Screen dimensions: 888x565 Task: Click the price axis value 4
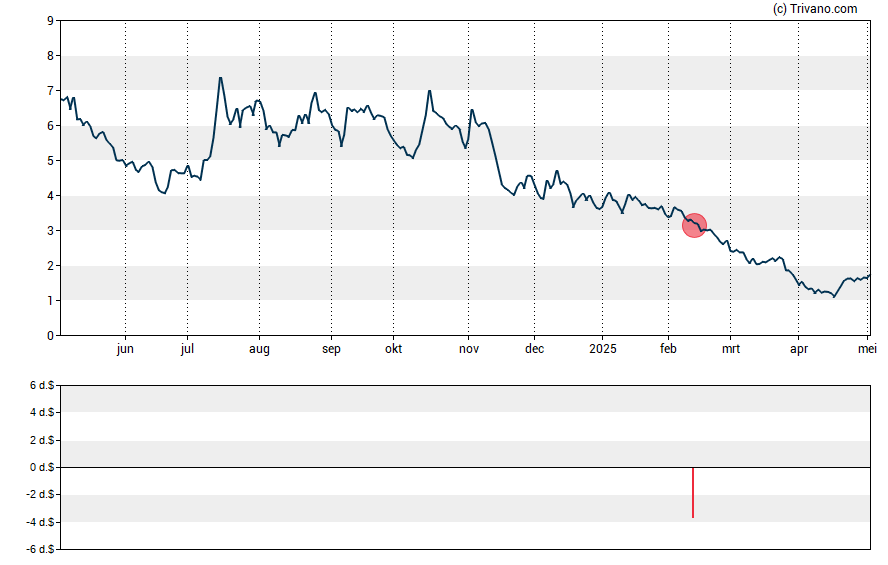coord(51,196)
